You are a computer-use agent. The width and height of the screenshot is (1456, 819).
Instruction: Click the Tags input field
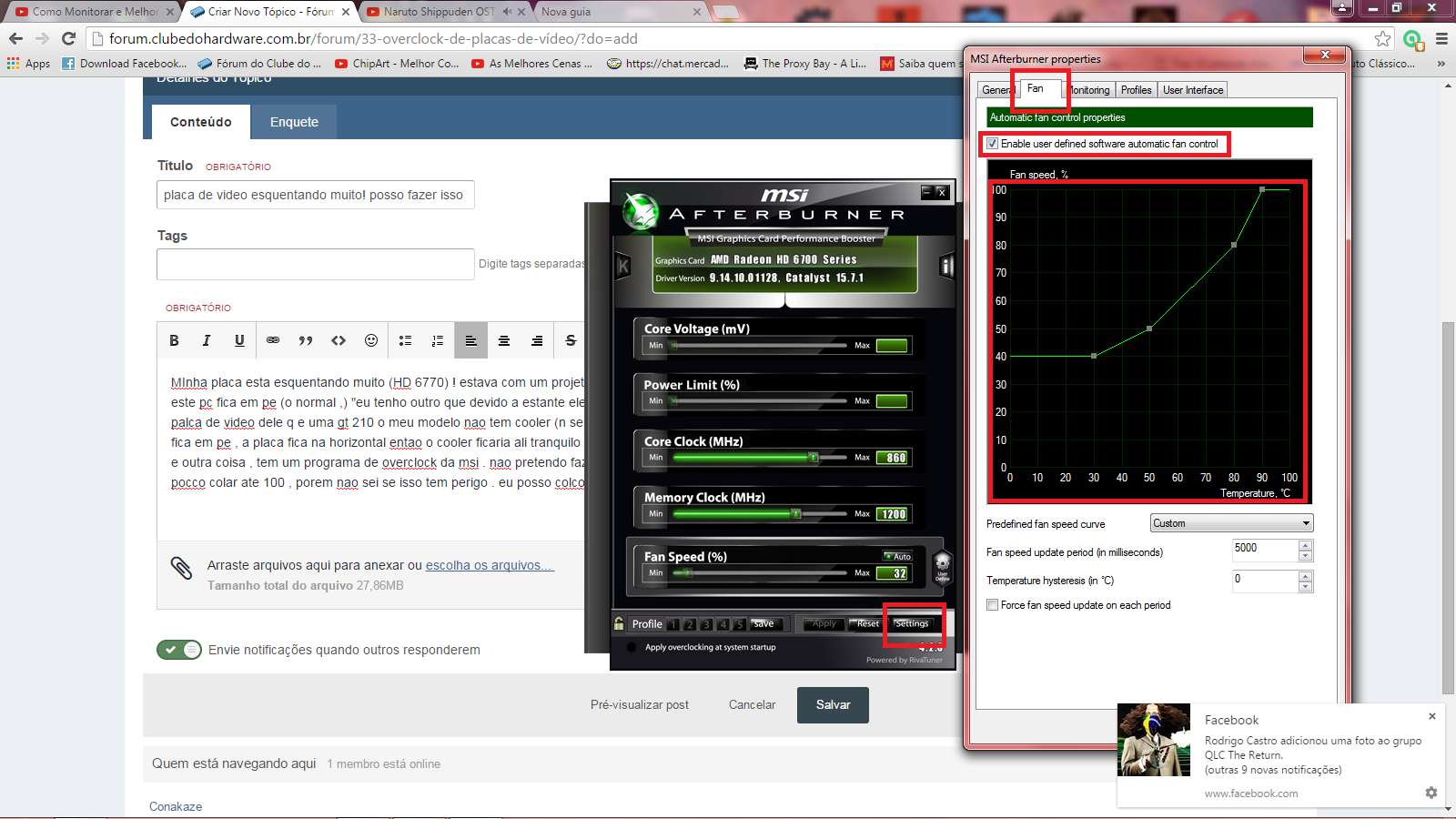pos(316,264)
